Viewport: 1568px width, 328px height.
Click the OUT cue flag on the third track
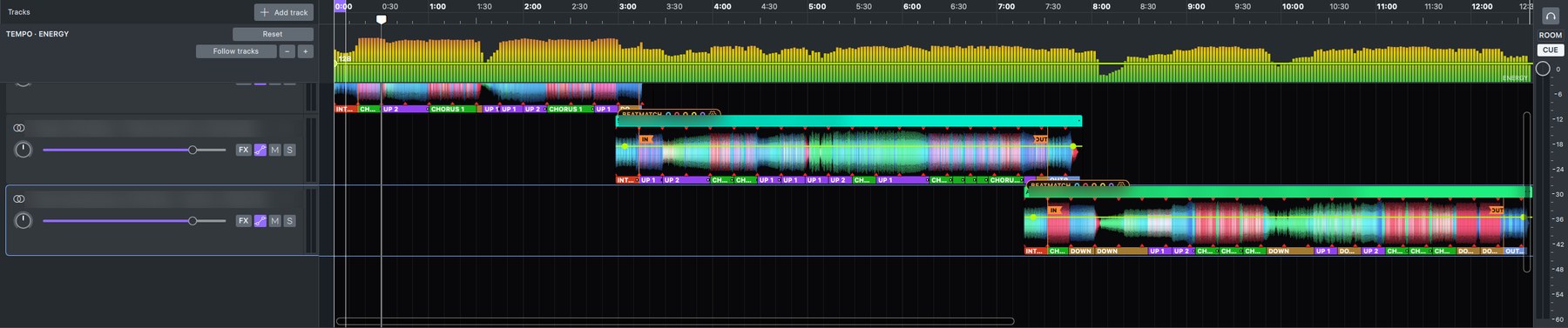click(x=1497, y=211)
